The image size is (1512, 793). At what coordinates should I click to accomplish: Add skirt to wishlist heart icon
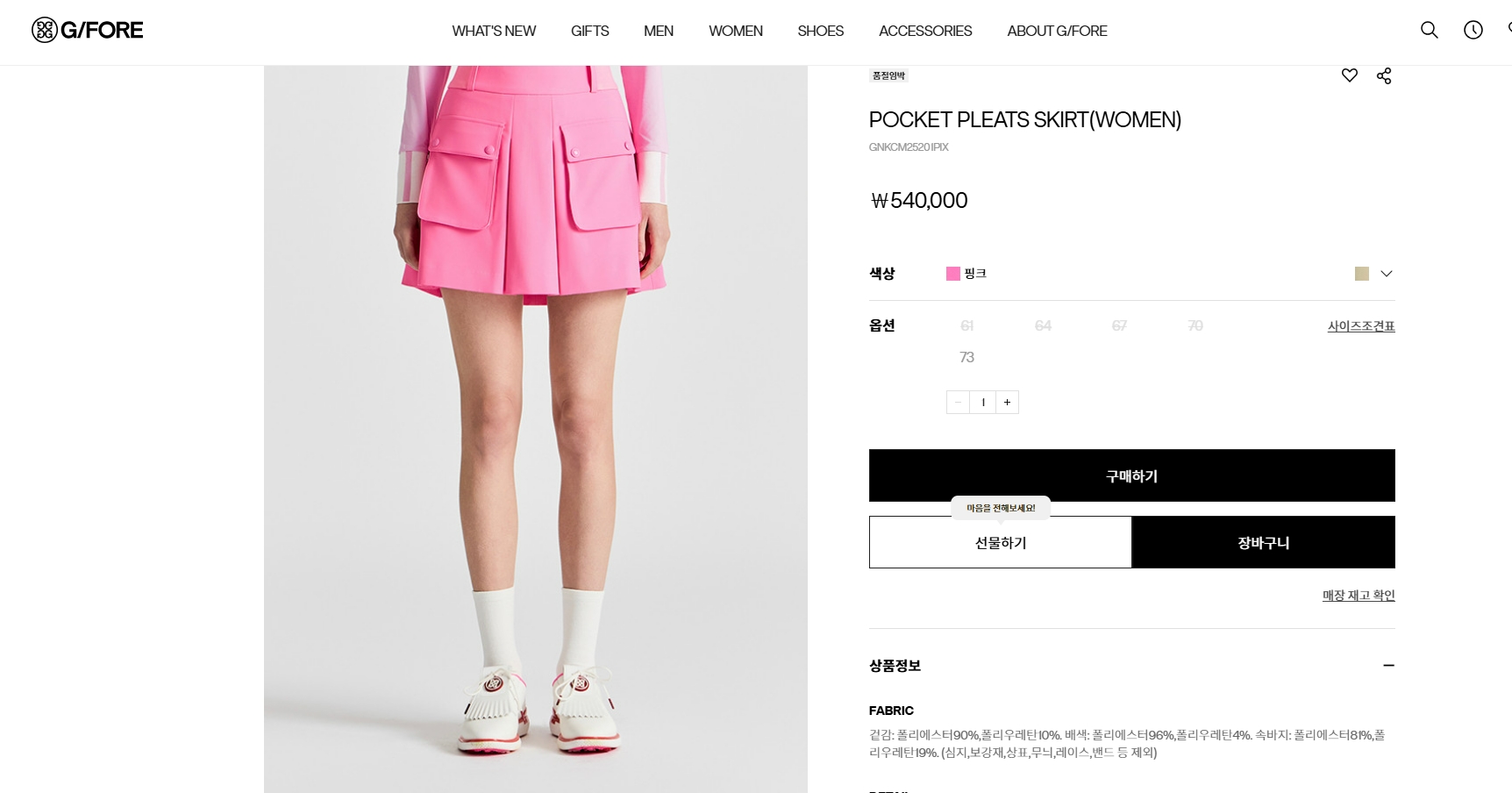coord(1349,75)
